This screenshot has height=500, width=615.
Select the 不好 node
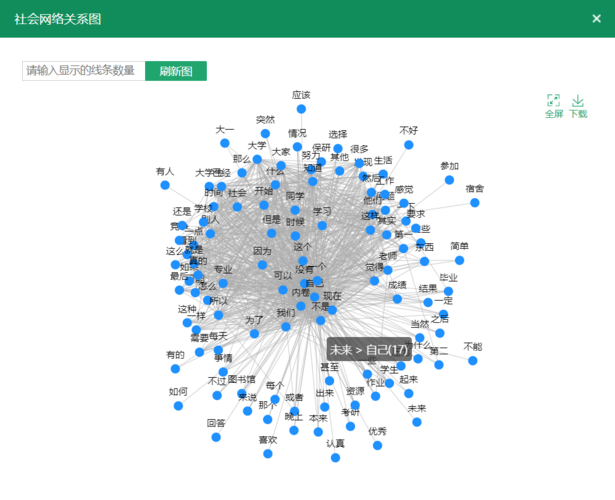(409, 145)
